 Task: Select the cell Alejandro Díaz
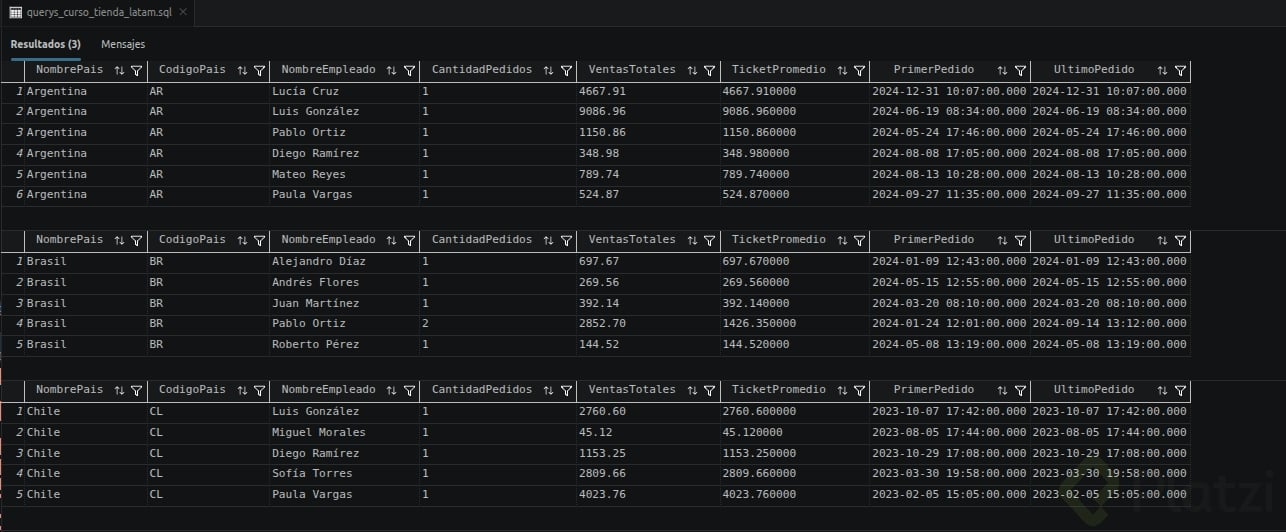343,261
